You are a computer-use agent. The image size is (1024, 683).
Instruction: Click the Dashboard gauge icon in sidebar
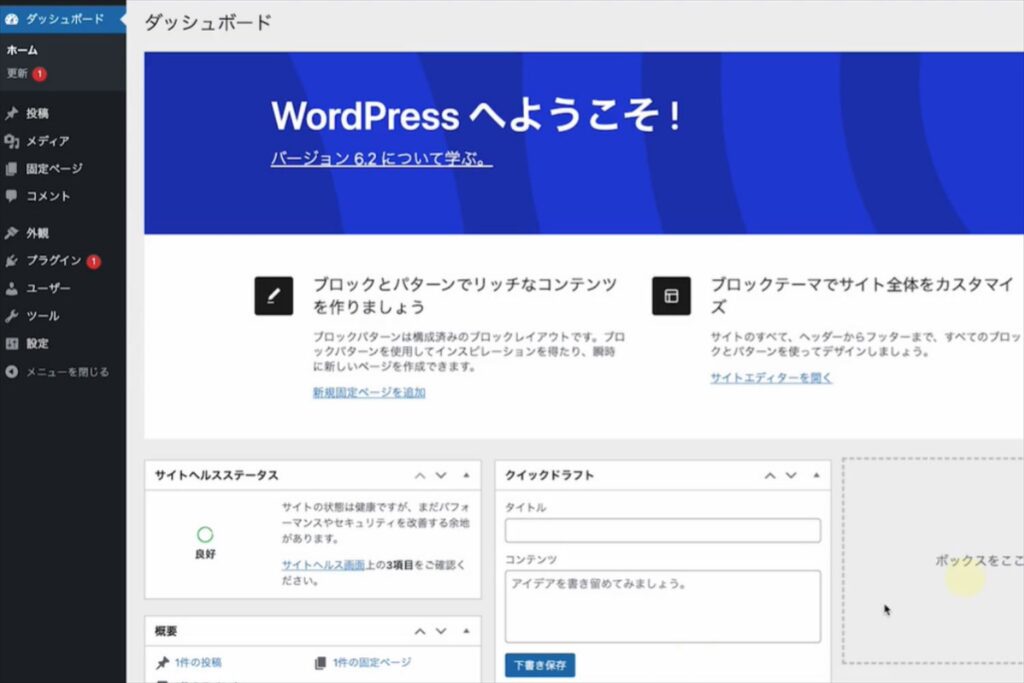[x=12, y=19]
